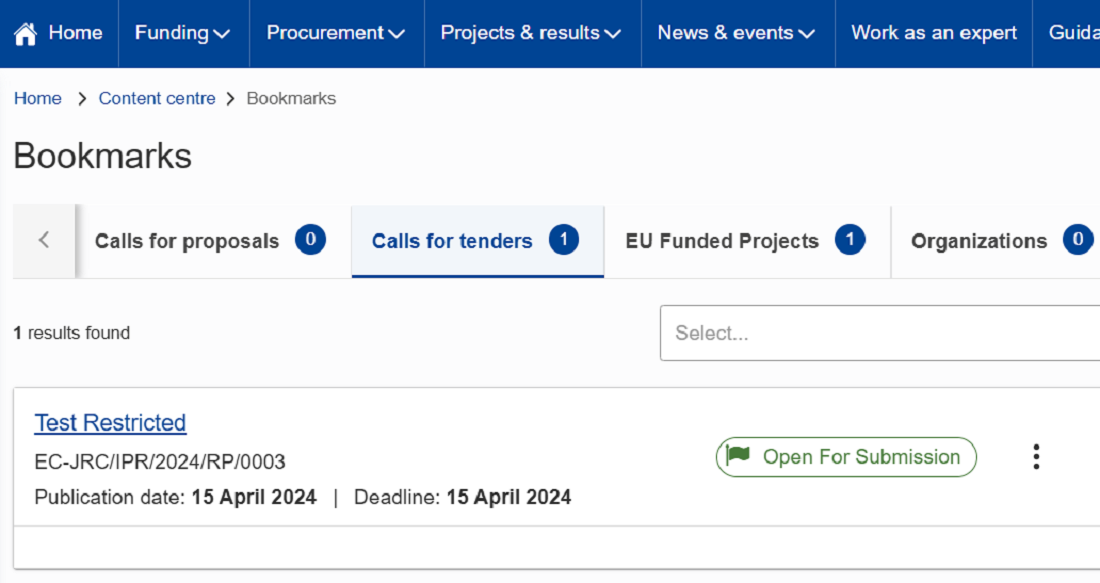Open the three-dot menu for Test Restricted
This screenshot has width=1100, height=583.
pos(1036,457)
